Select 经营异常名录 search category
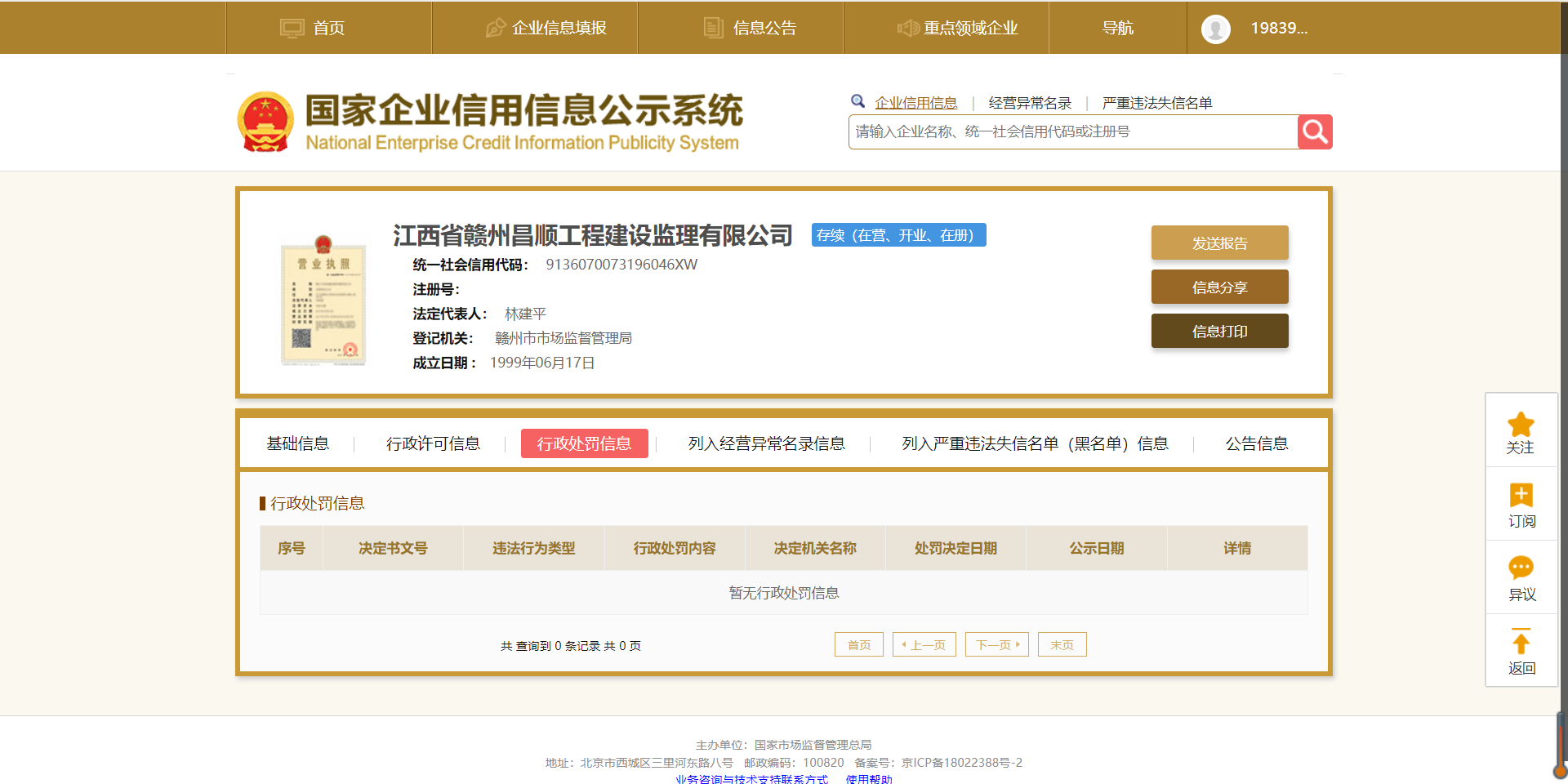1568x784 pixels. (1029, 103)
